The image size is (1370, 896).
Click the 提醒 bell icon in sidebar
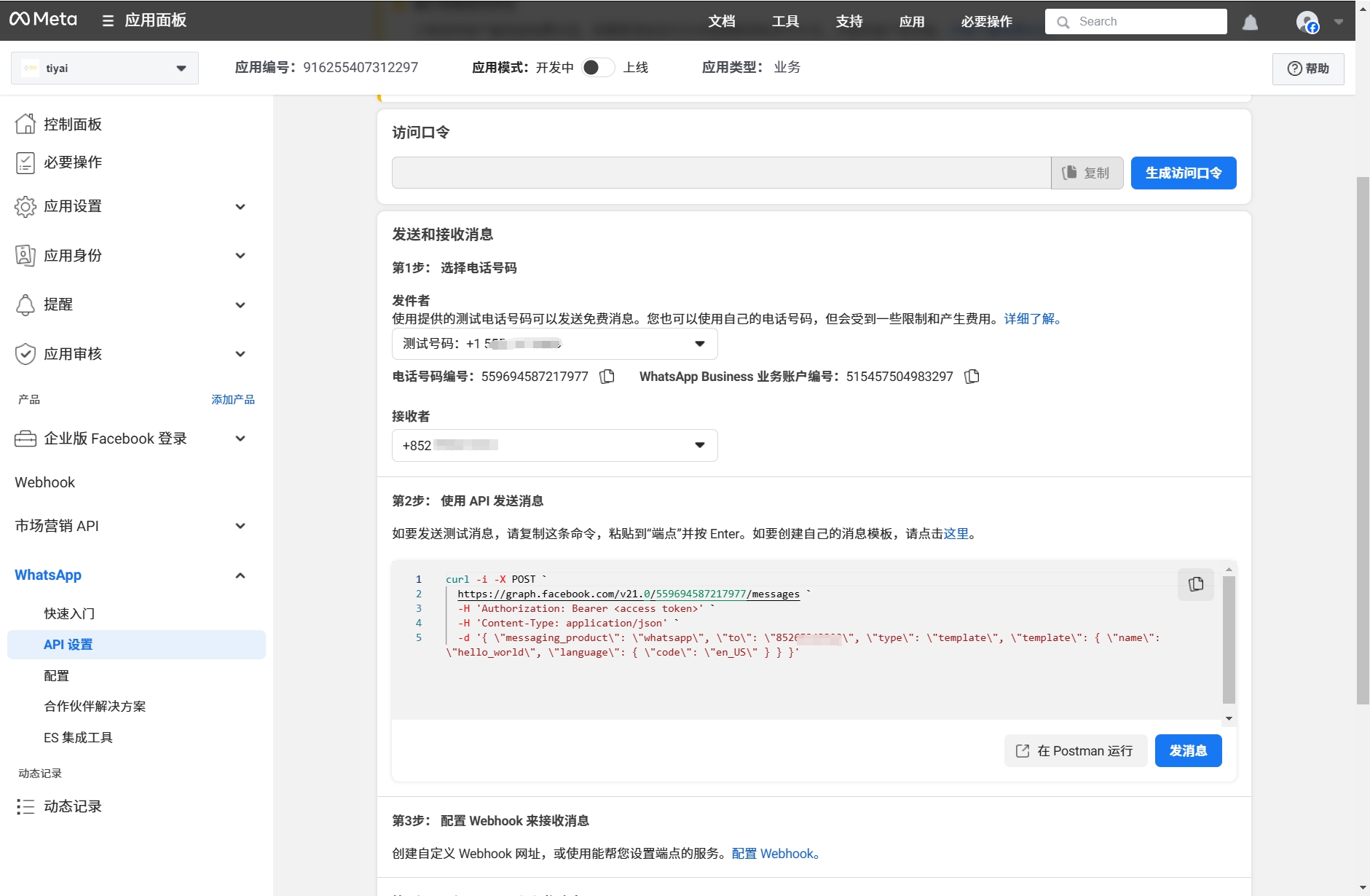(x=25, y=304)
